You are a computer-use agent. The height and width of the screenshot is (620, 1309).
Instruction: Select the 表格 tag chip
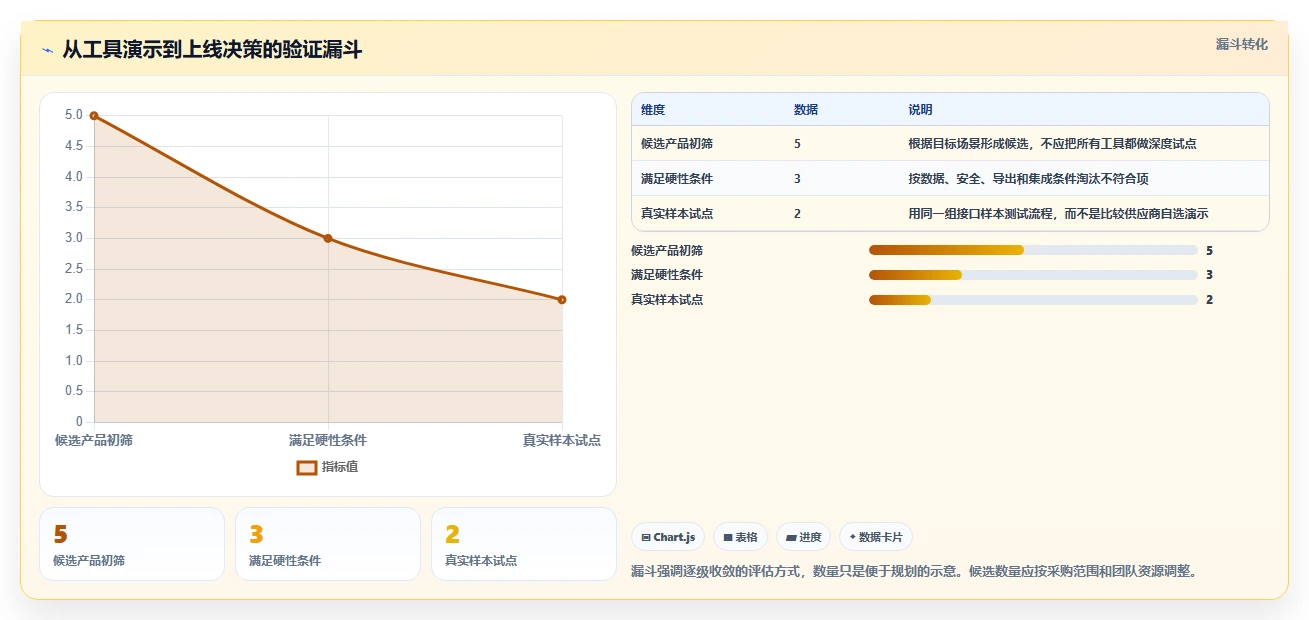point(741,537)
